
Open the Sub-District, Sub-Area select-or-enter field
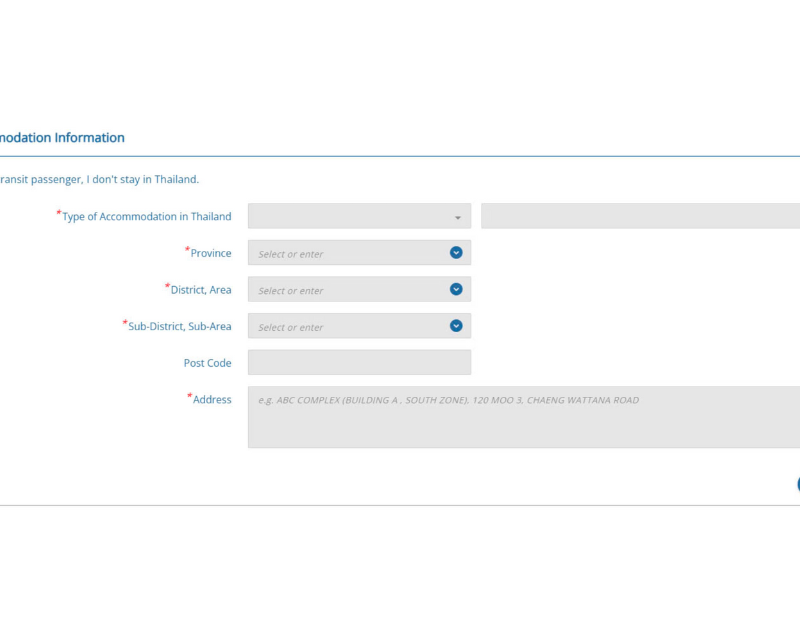click(x=345, y=327)
